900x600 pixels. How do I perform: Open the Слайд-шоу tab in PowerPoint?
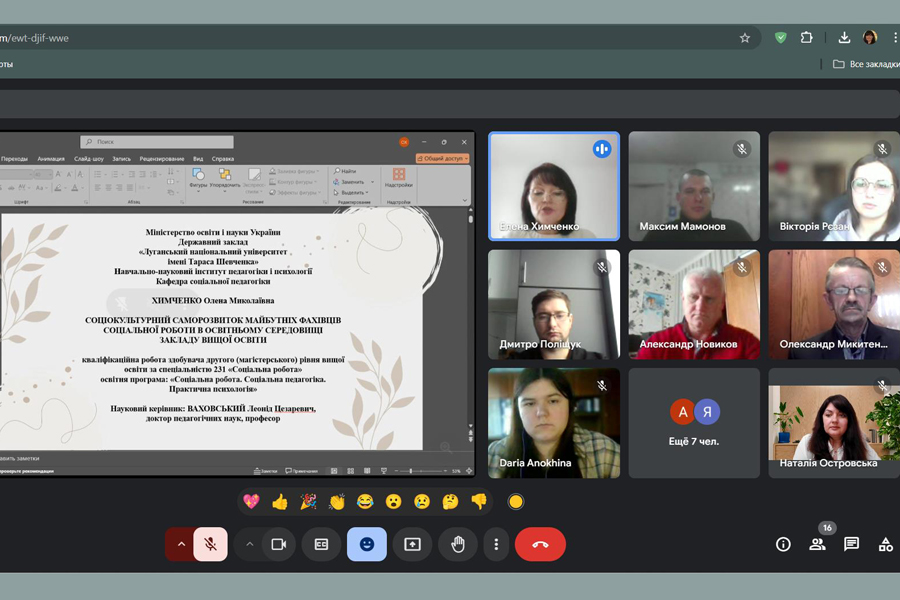(89, 159)
